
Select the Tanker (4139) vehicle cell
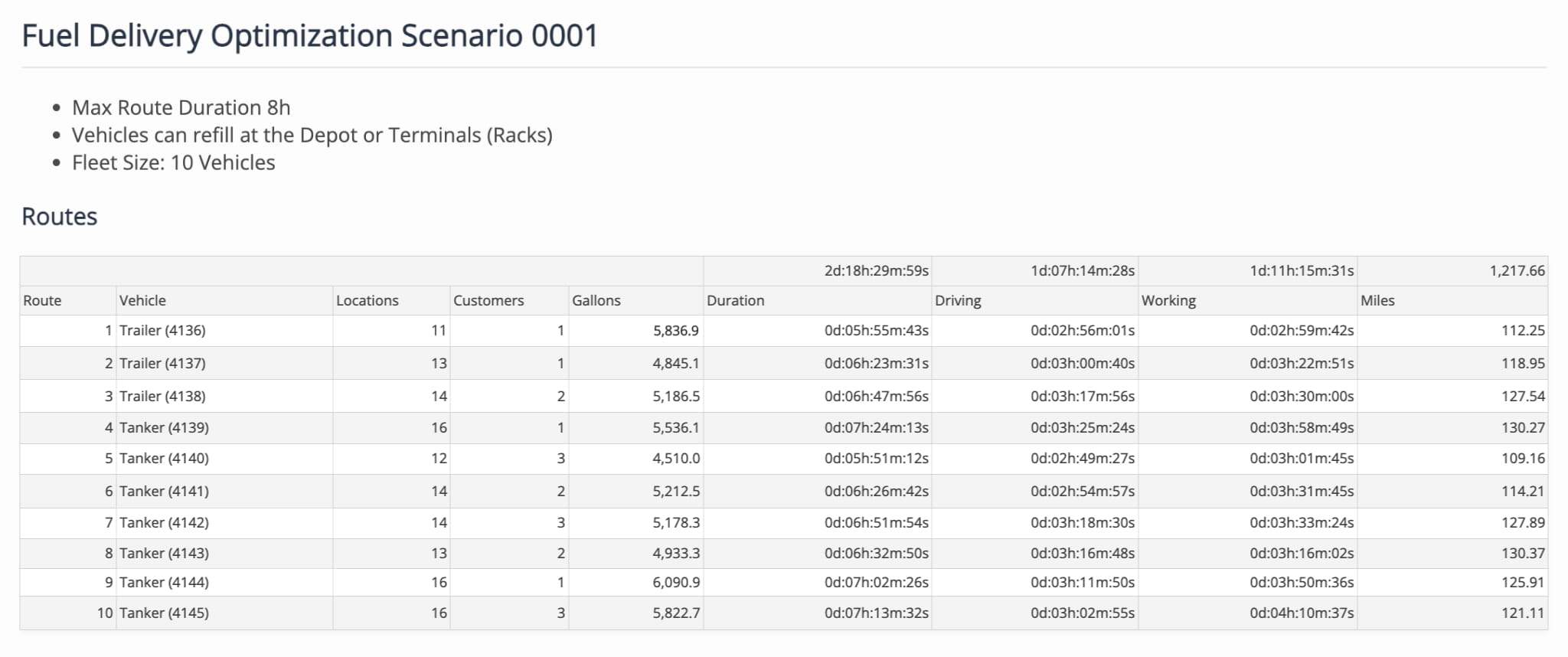(x=164, y=428)
